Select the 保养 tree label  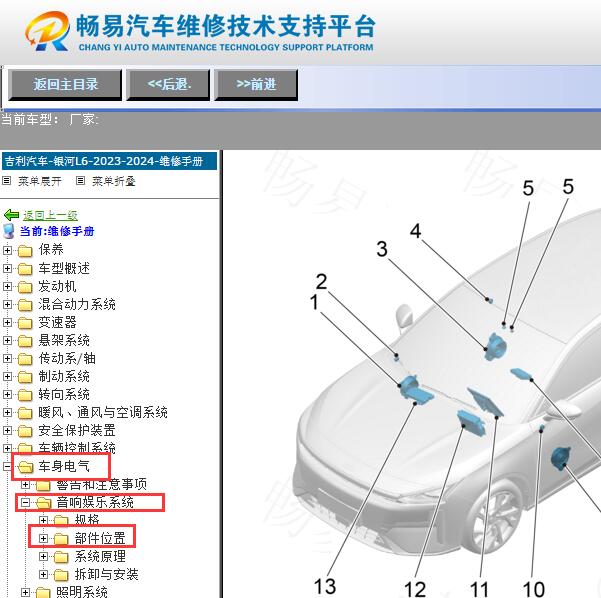51,250
